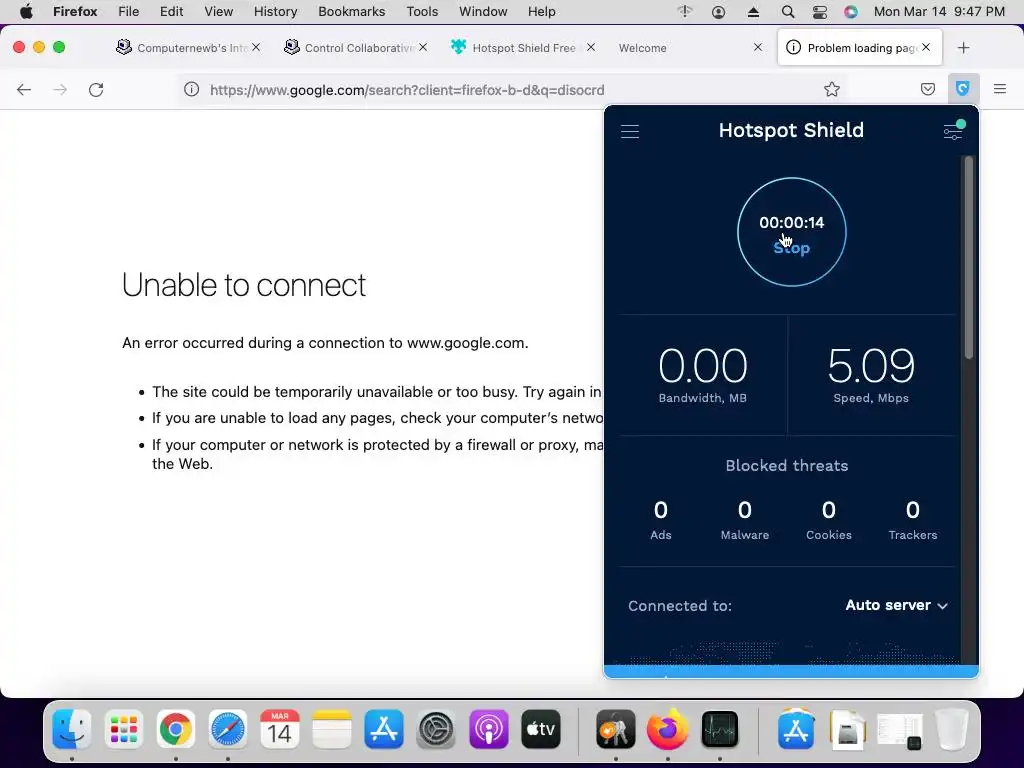This screenshot has width=1024, height=768.
Task: Close the Welcome tab
Action: [758, 47]
